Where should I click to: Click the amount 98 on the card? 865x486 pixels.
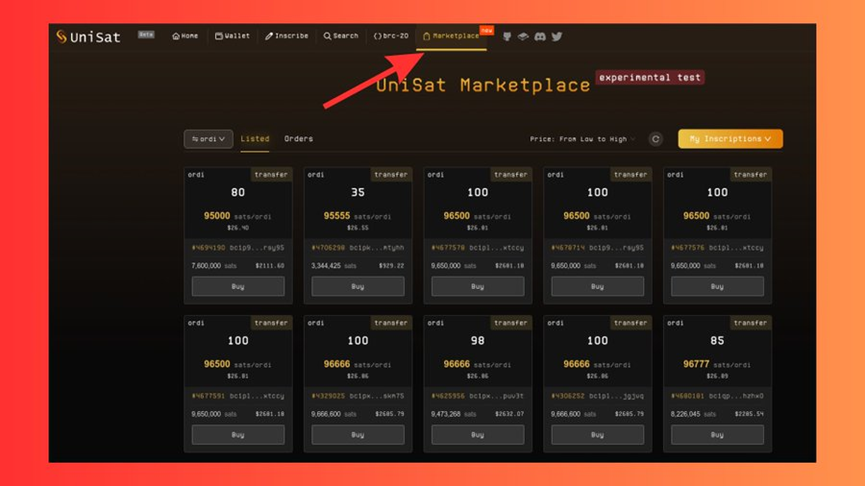click(x=478, y=341)
